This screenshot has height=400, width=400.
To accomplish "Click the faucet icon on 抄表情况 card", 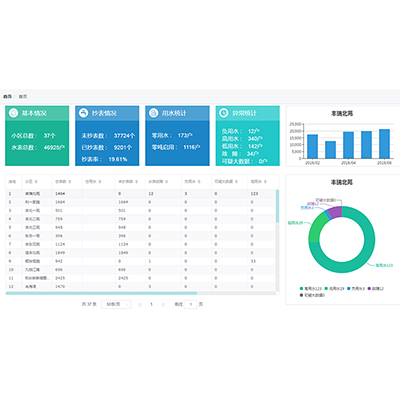I will 83,113.
